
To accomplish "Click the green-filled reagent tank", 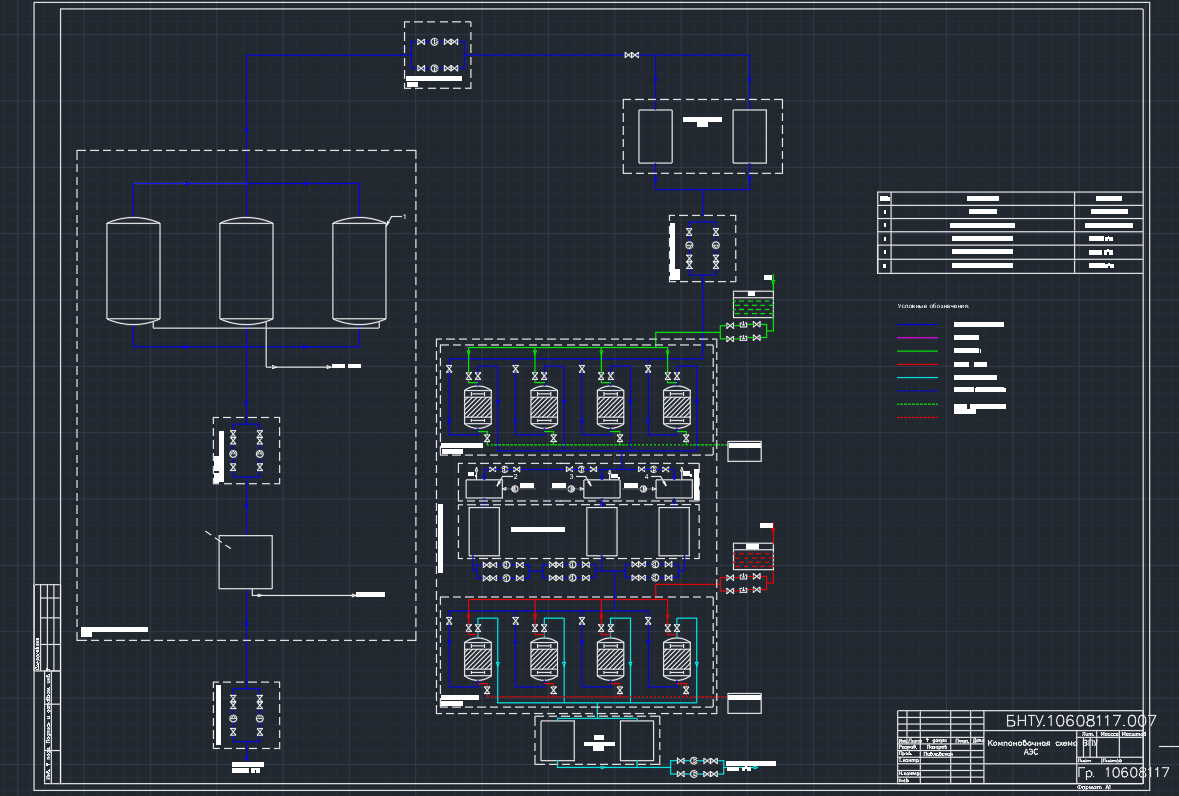I will pos(752,304).
